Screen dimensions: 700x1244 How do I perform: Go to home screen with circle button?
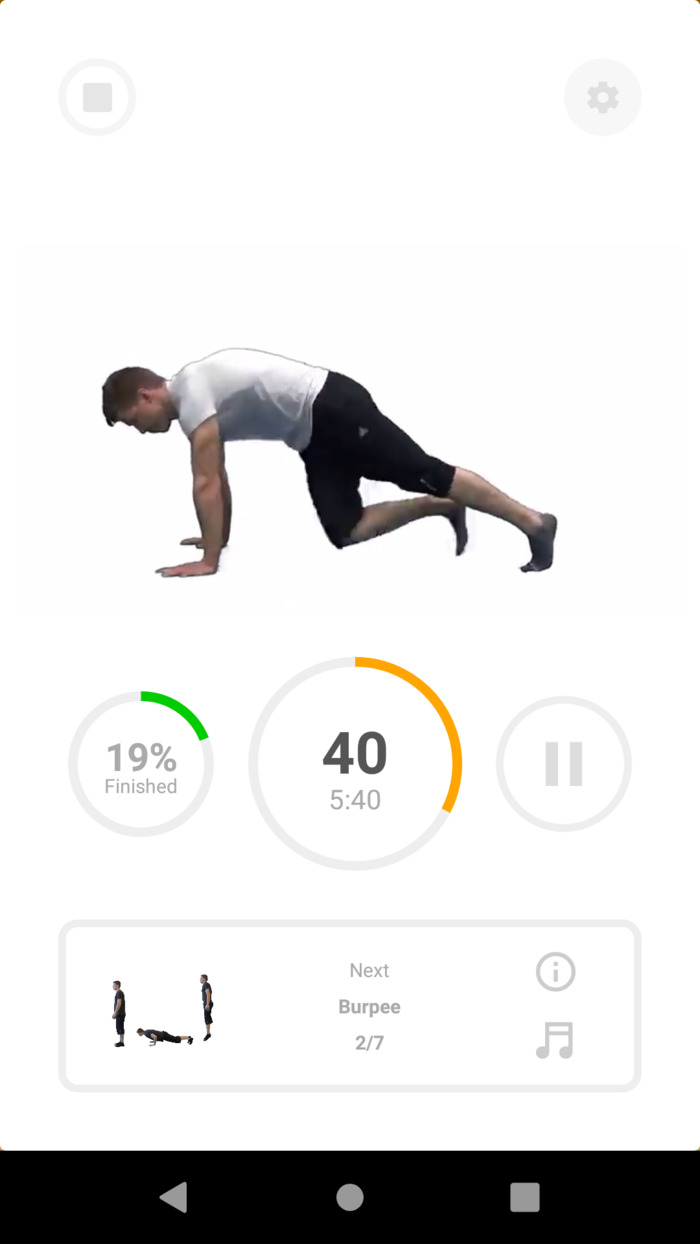pyautogui.click(x=350, y=1197)
